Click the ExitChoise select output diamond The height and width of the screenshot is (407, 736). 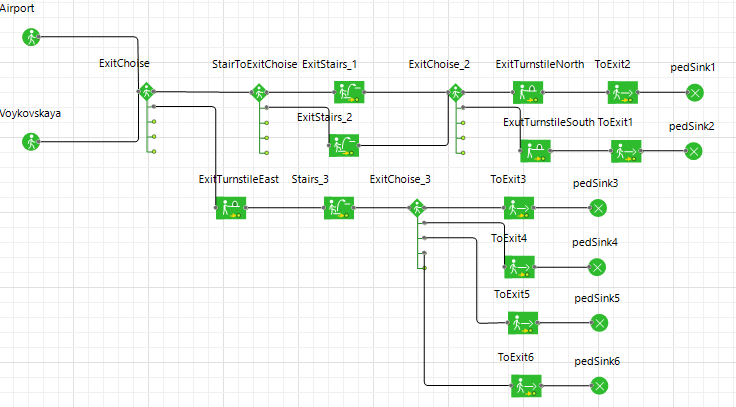pyautogui.click(x=146, y=92)
